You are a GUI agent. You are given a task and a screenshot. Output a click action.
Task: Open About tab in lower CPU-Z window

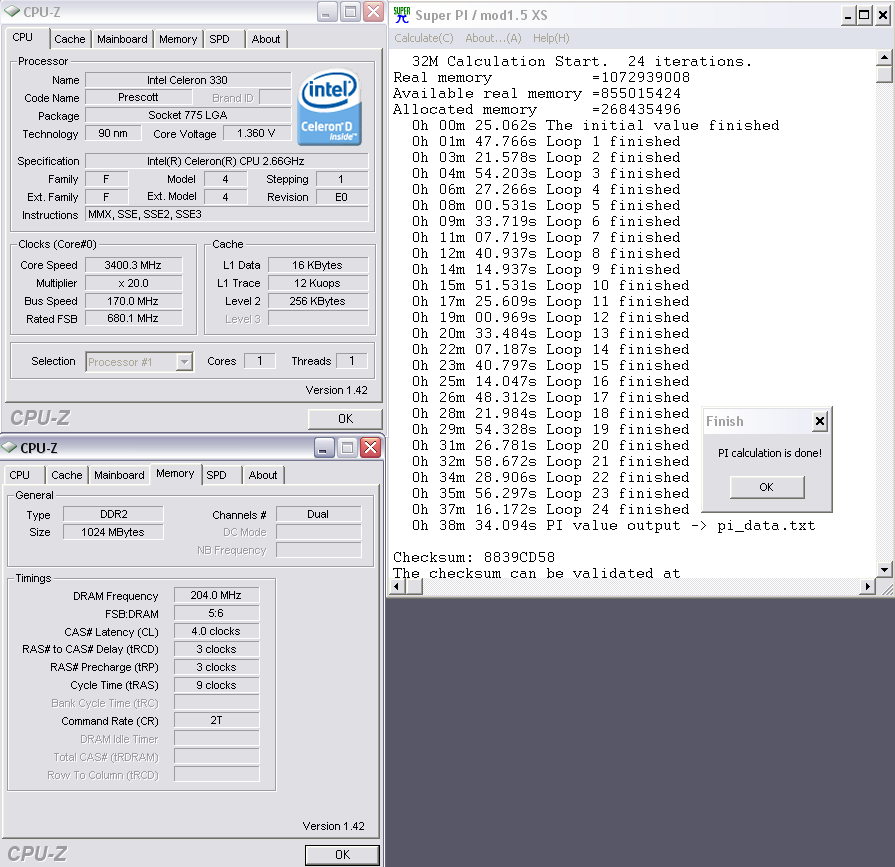click(x=263, y=475)
